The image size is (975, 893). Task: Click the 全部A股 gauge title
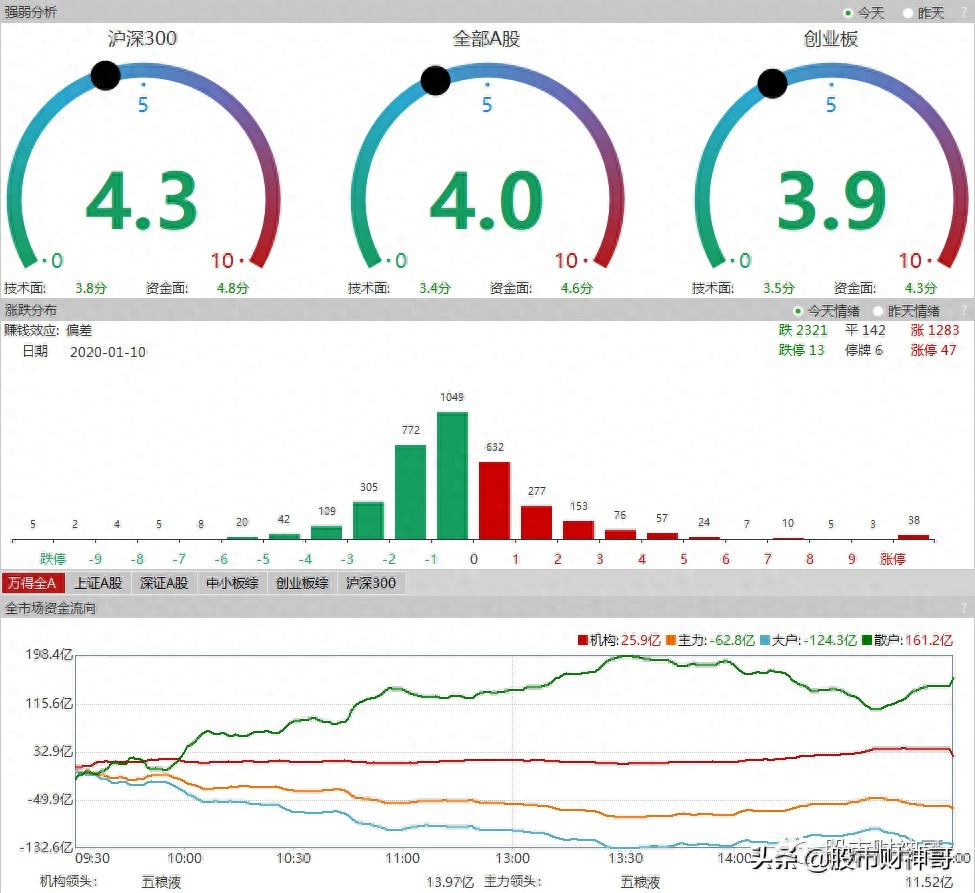coord(486,39)
